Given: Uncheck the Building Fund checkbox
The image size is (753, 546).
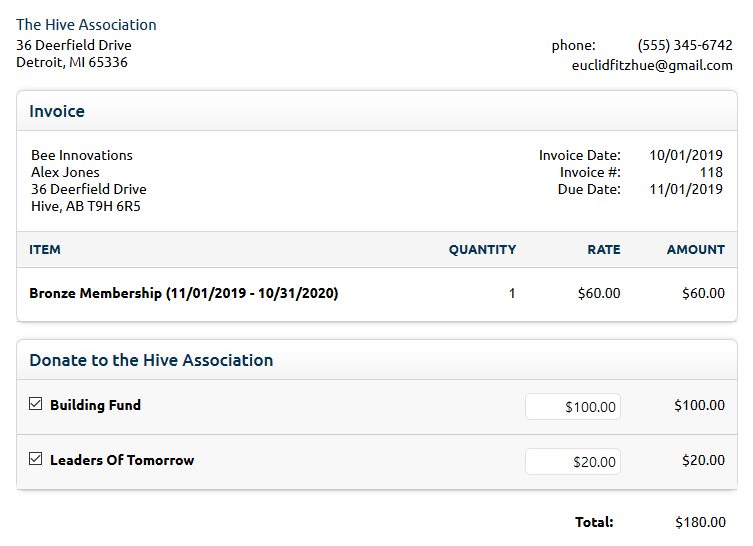Looking at the screenshot, I should (x=36, y=405).
